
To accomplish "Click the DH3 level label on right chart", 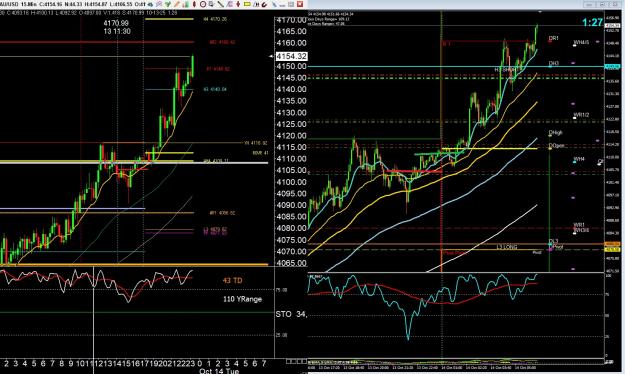I will coord(554,63).
